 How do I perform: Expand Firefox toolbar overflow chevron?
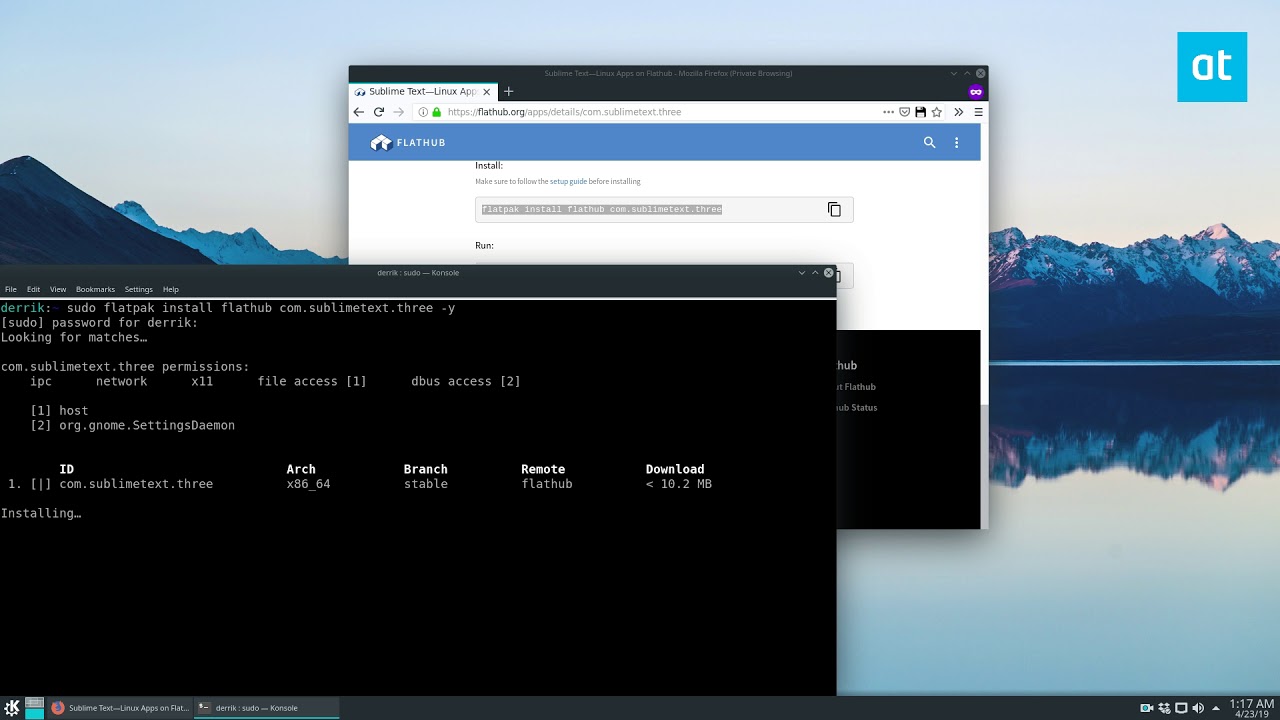point(958,112)
